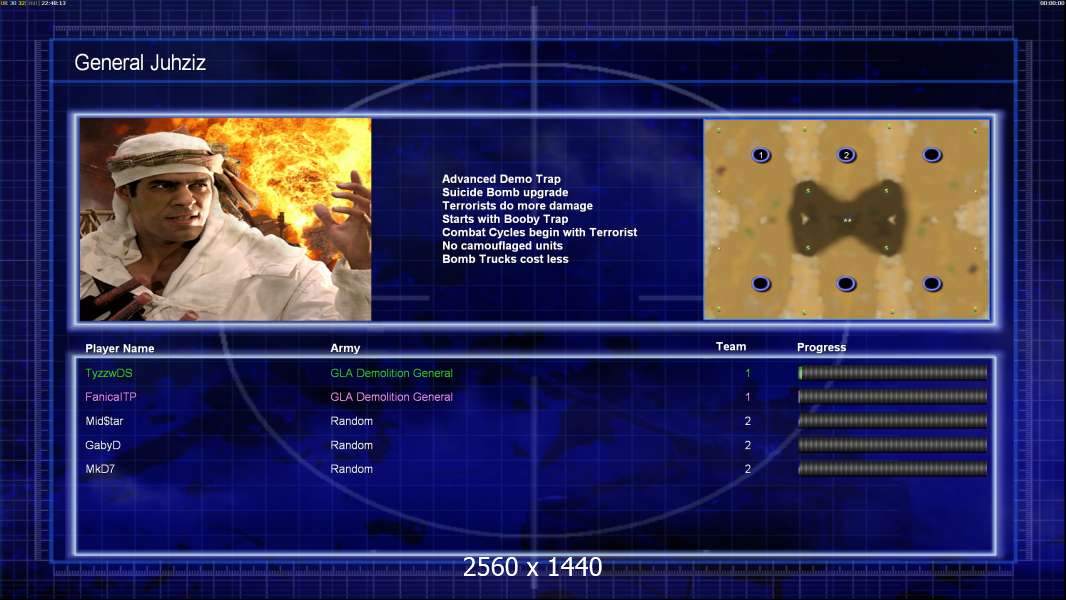Image resolution: width=1066 pixels, height=600 pixels.
Task: Click the General Juhziz title
Action: 140,63
